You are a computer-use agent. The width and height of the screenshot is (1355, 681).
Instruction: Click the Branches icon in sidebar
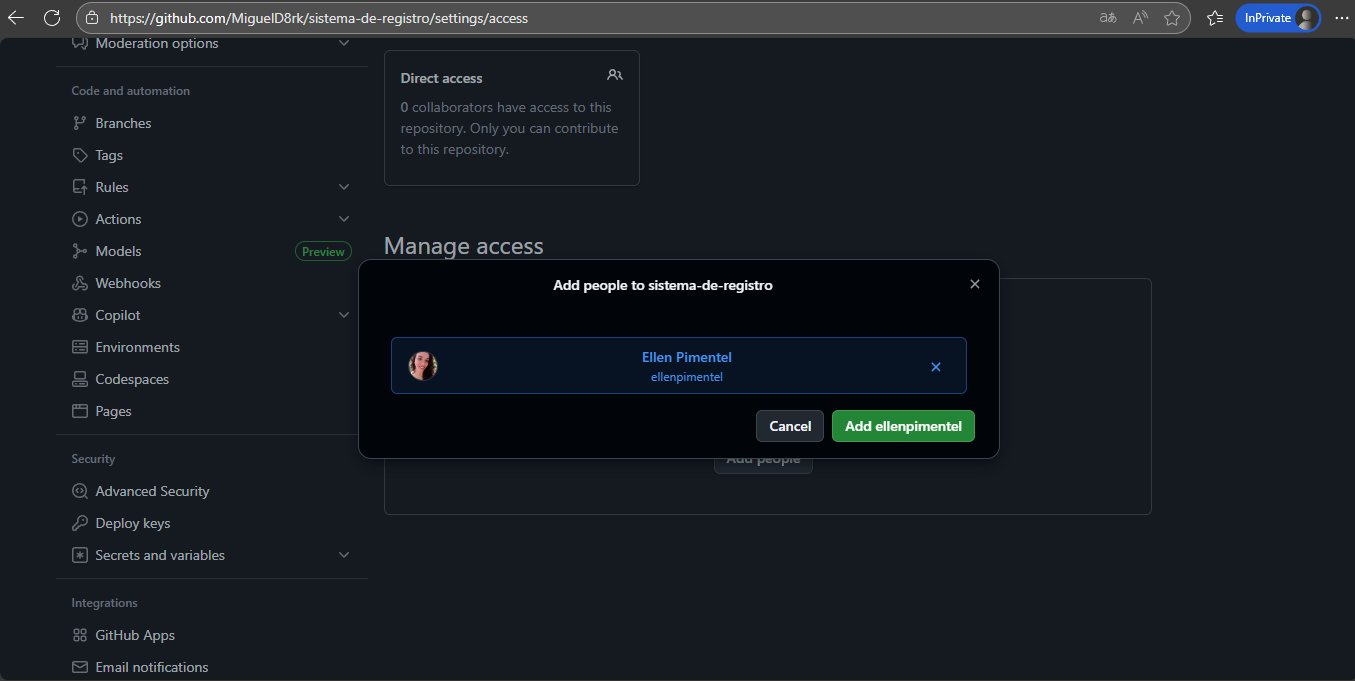[x=80, y=123]
